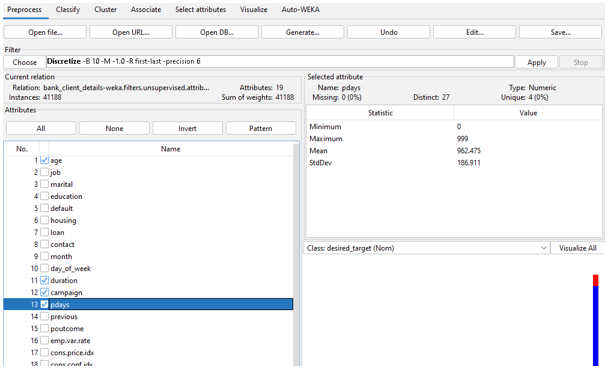The image size is (609, 380).
Task: Select the Maximum value 999 cell
Action: click(x=528, y=139)
